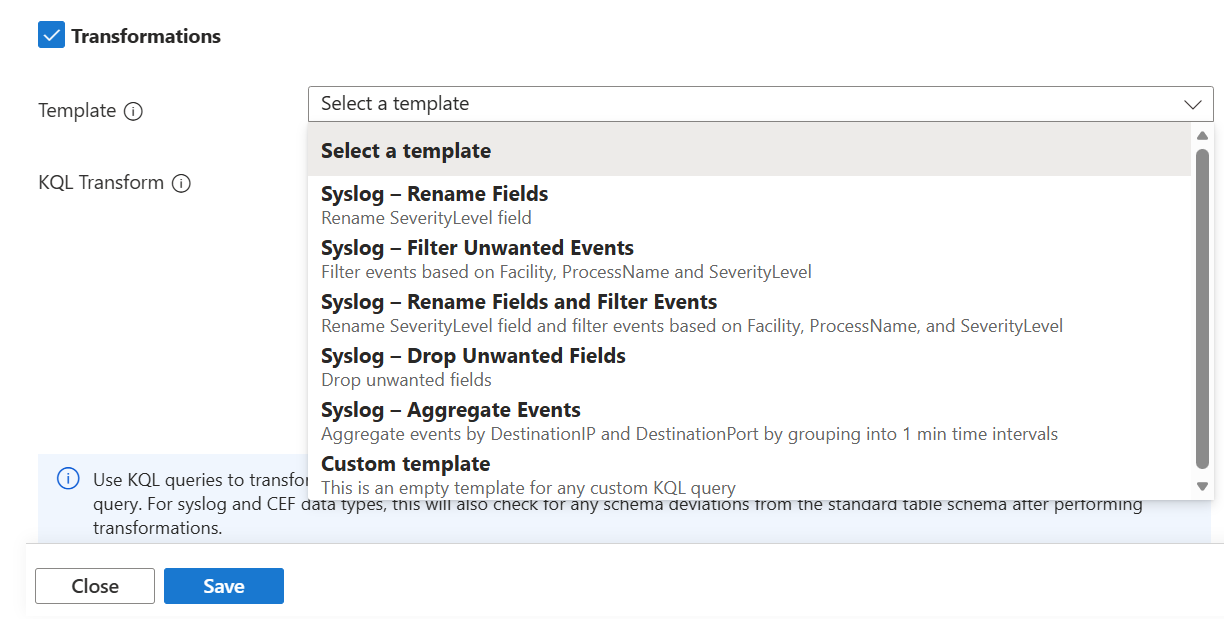Click the dropdown list scrollbar thumb
Image resolution: width=1224 pixels, height=619 pixels.
click(1203, 308)
